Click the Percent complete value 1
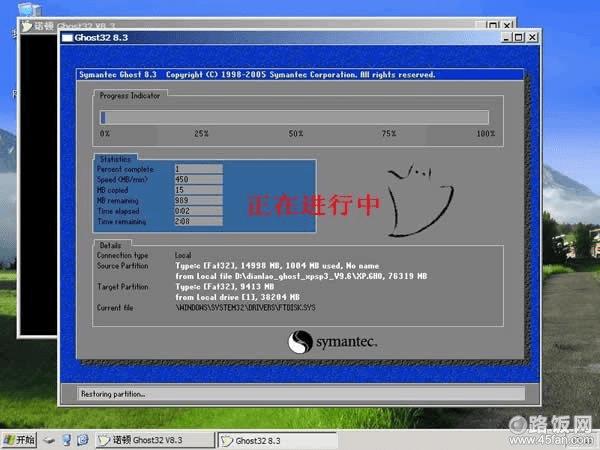The height and width of the screenshot is (450, 600). tap(199, 169)
